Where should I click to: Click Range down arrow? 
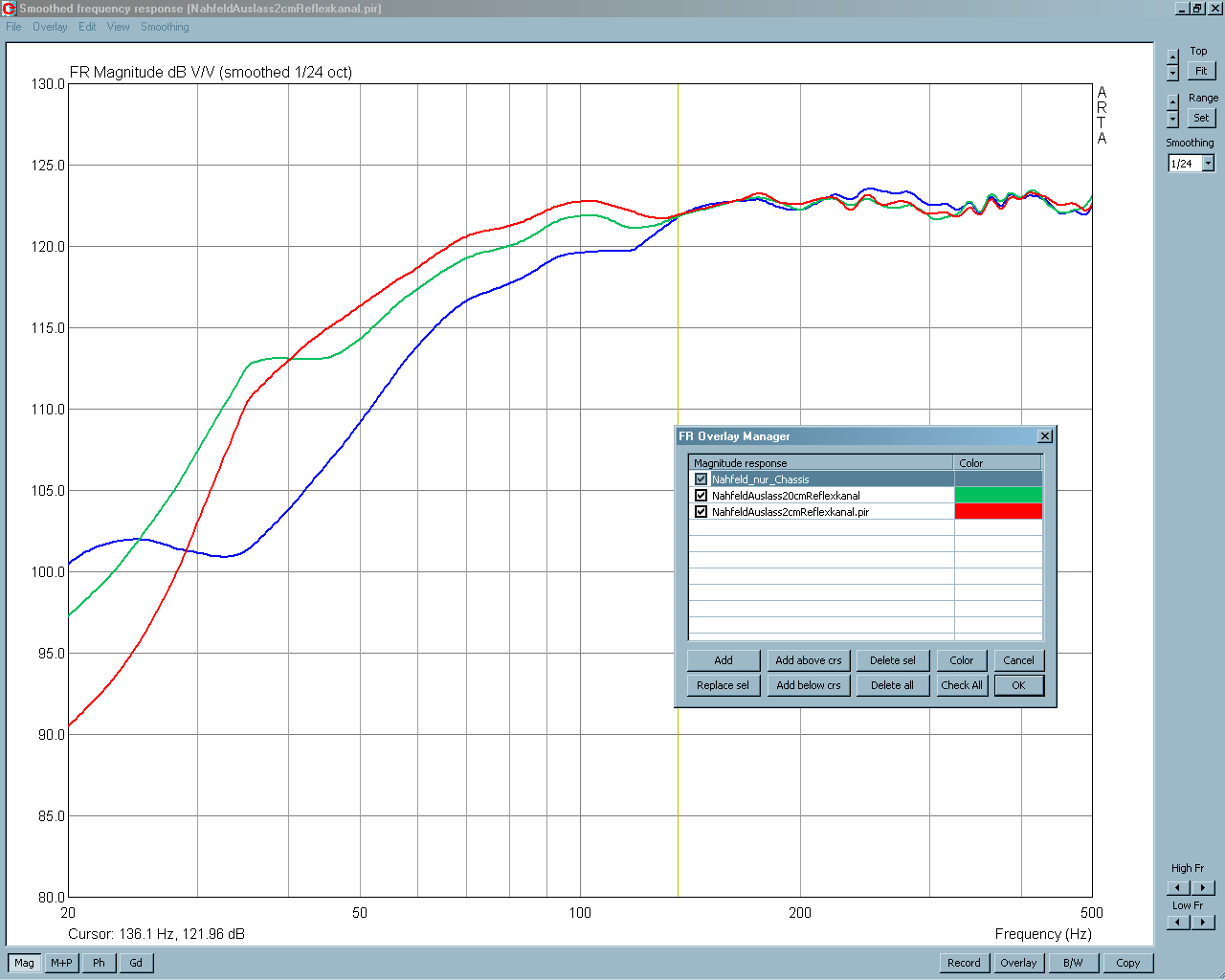(x=1172, y=118)
